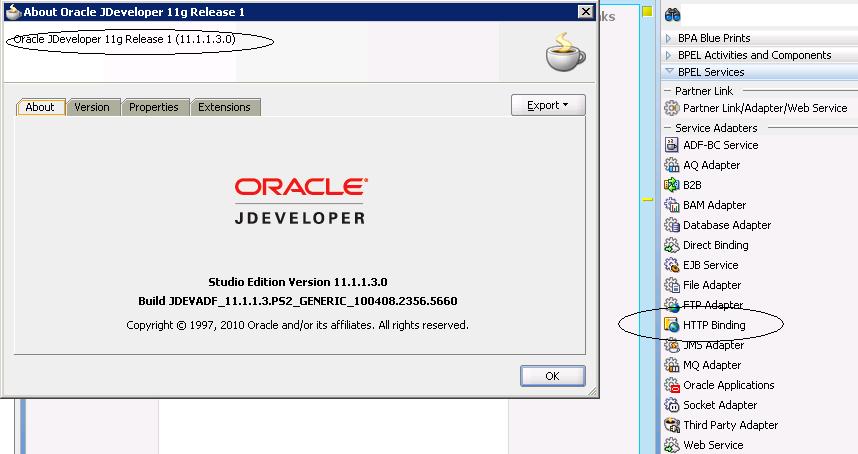This screenshot has height=454, width=858.
Task: Click OK to close About dialog
Action: coord(553,376)
